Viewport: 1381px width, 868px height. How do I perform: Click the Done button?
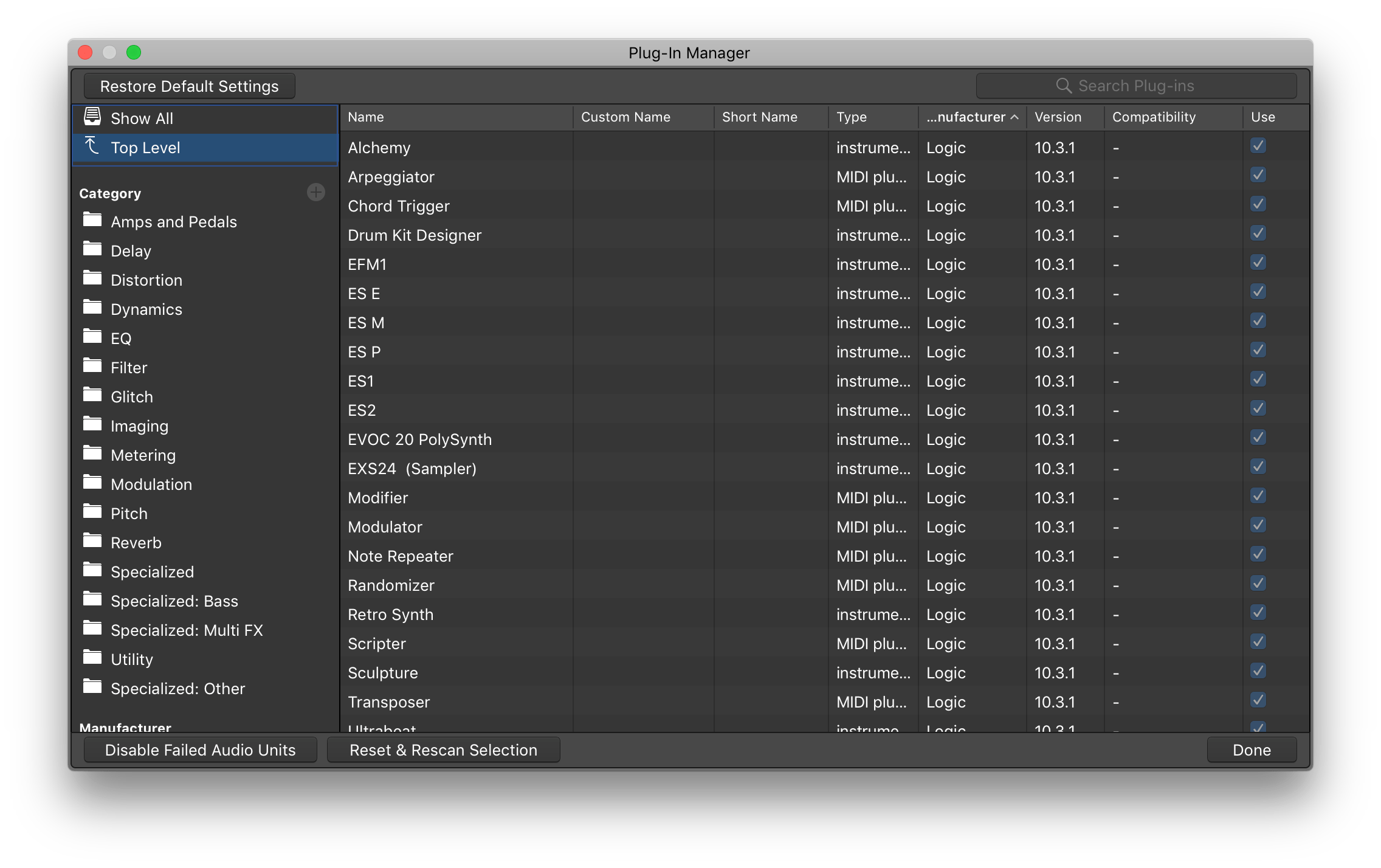pyautogui.click(x=1251, y=749)
